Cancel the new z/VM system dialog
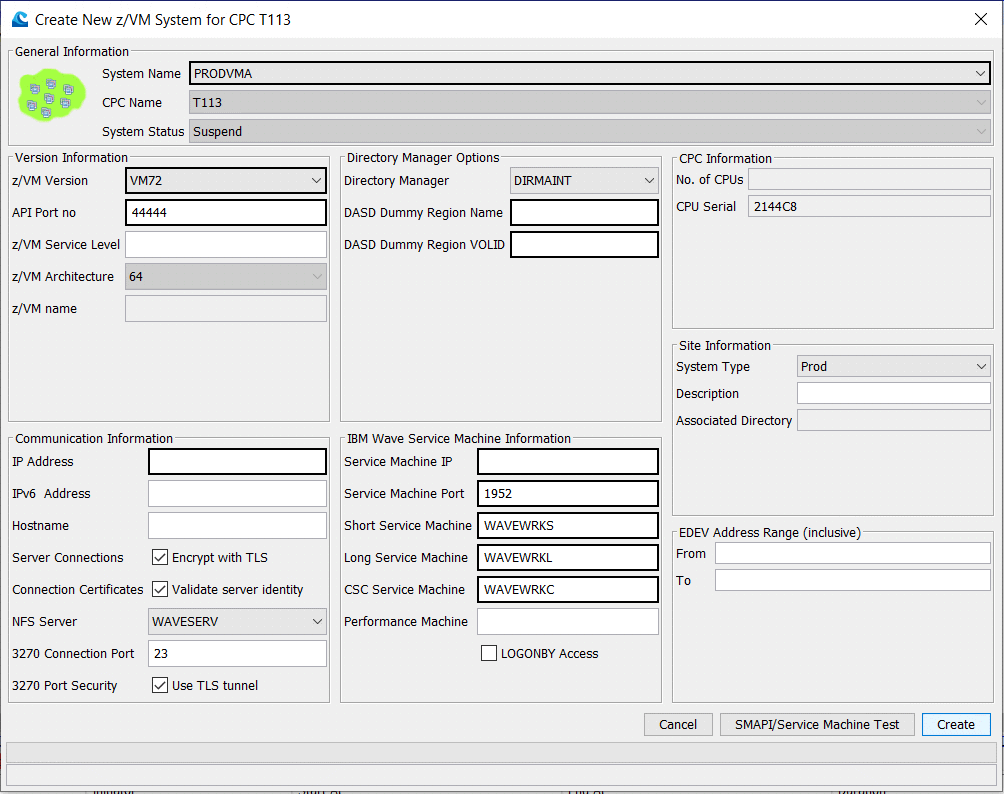Screen dimensions: 1004x794 coord(678,724)
